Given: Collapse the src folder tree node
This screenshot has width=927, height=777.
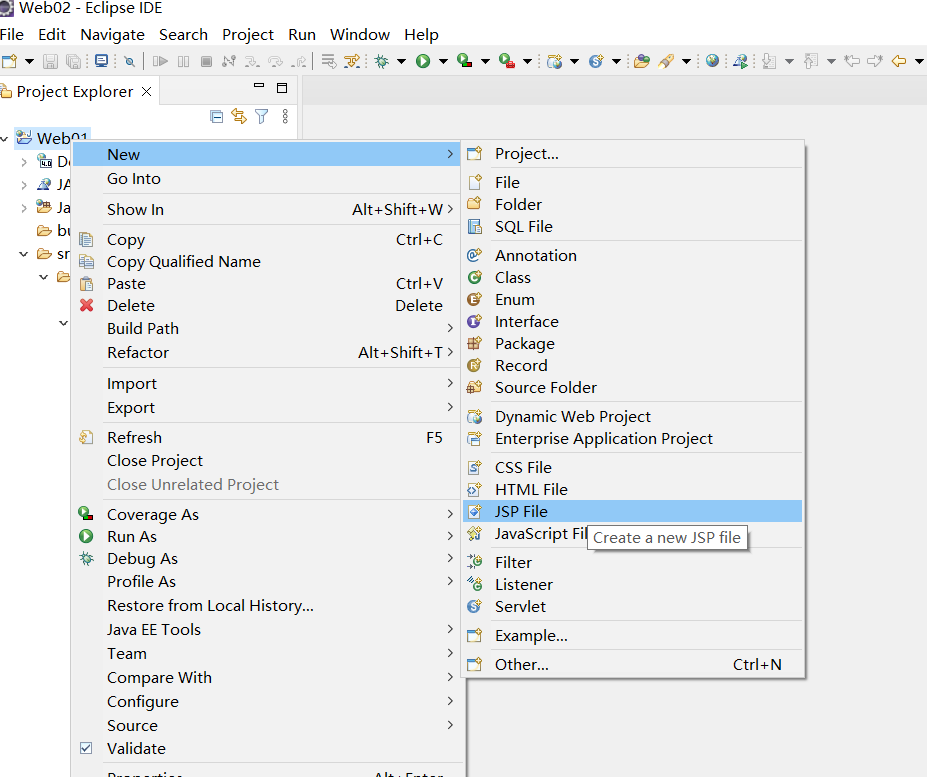Looking at the screenshot, I should pos(24,254).
